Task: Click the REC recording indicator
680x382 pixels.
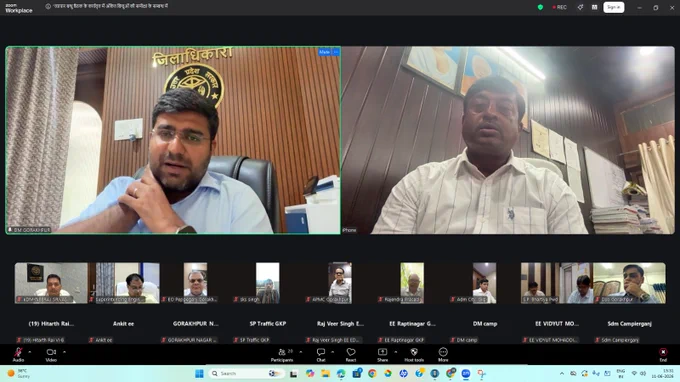Action: pos(559,7)
